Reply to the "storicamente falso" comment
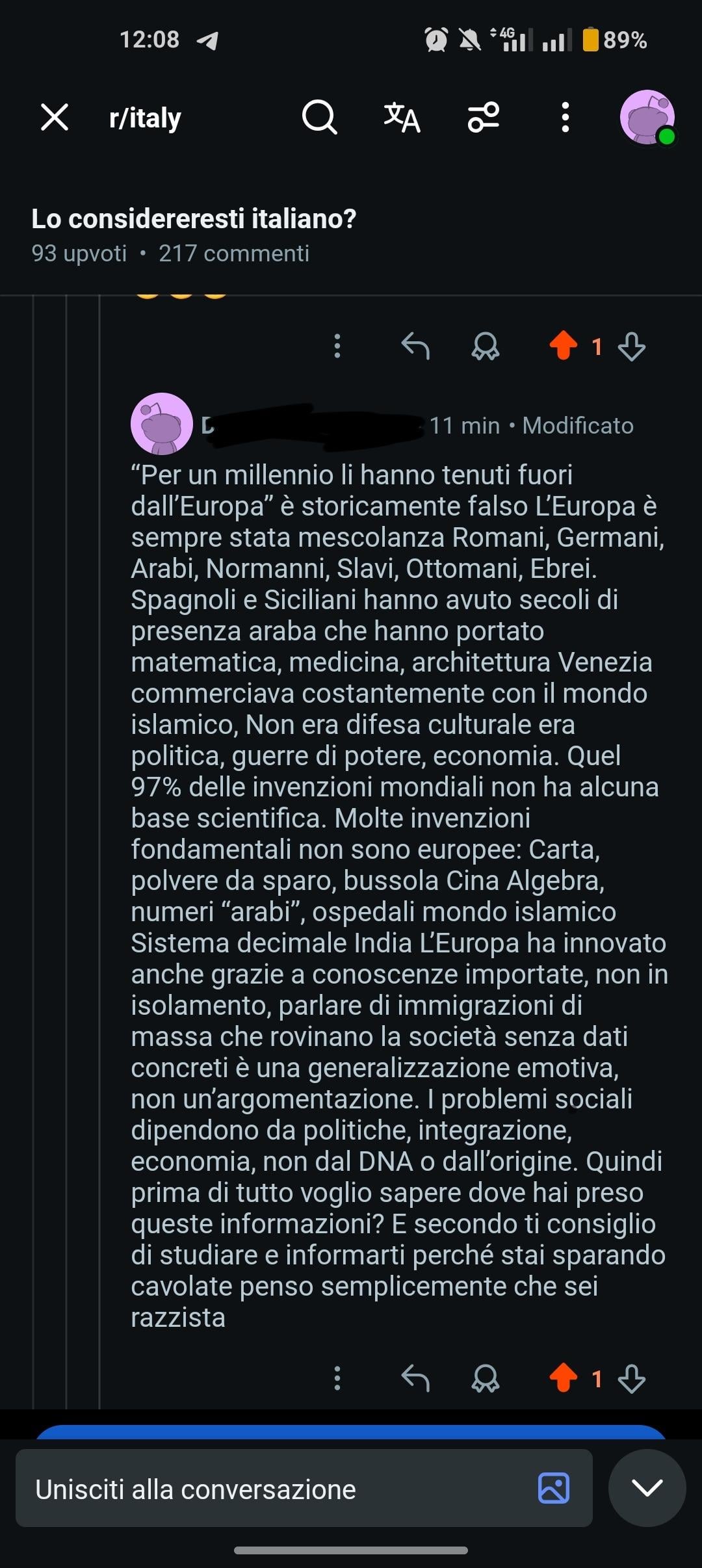 point(415,1378)
